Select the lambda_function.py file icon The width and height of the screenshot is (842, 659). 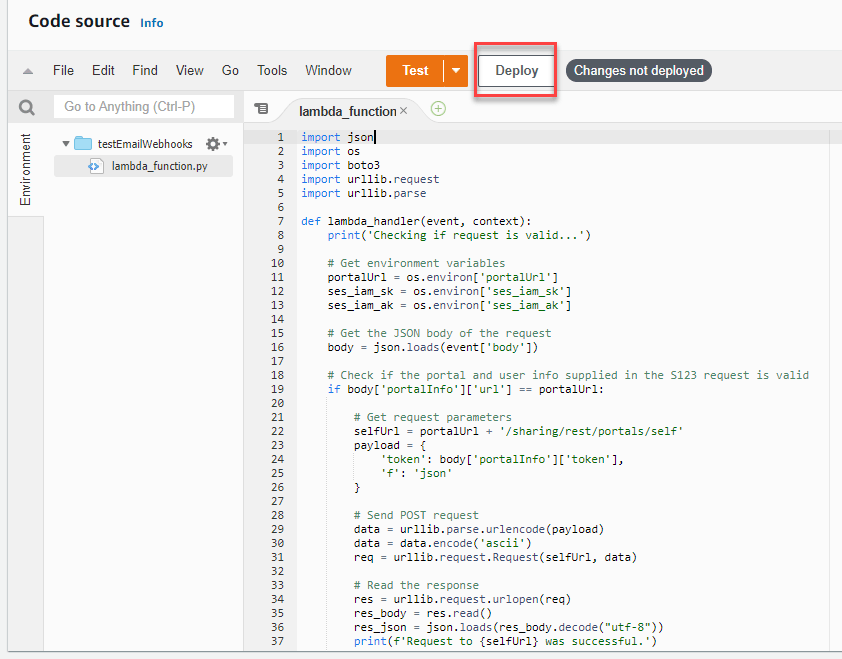[x=96, y=166]
